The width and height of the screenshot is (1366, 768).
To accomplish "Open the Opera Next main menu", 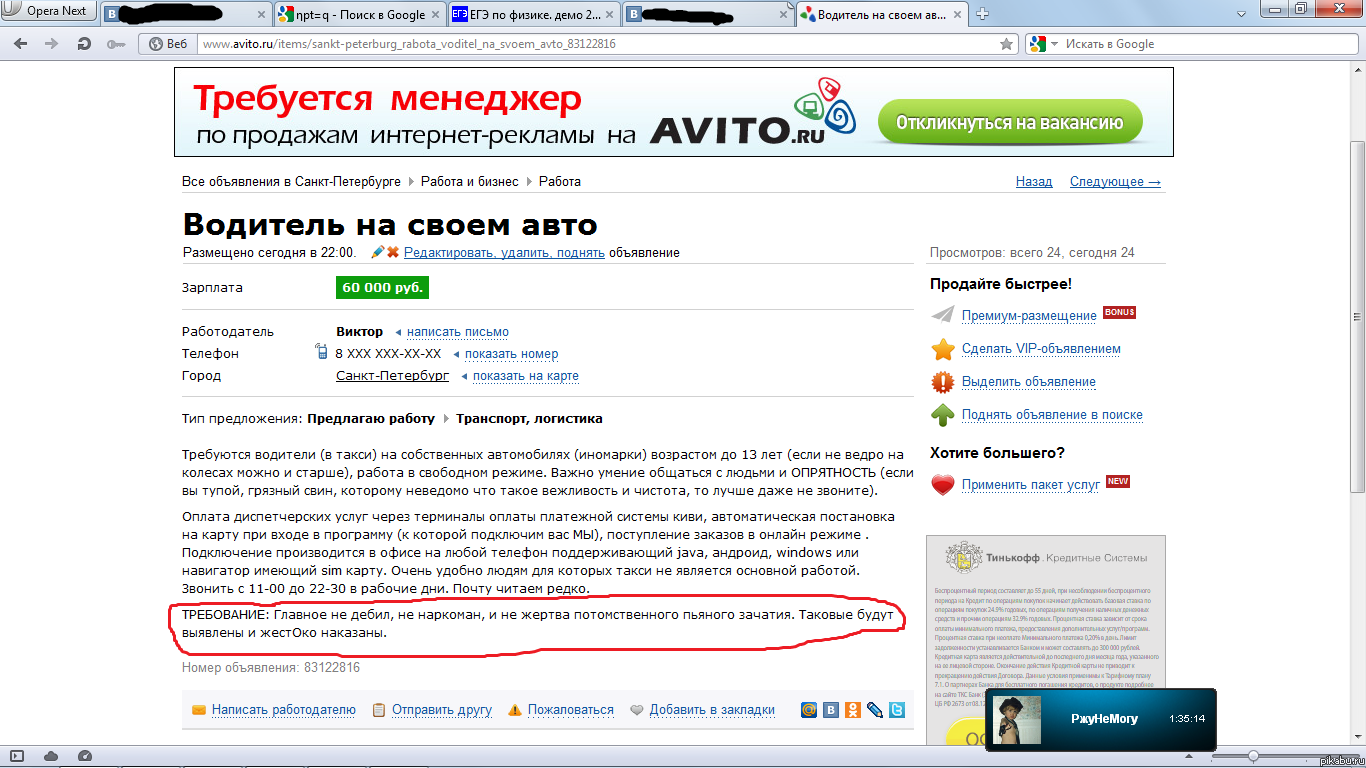I will pyautogui.click(x=48, y=12).
